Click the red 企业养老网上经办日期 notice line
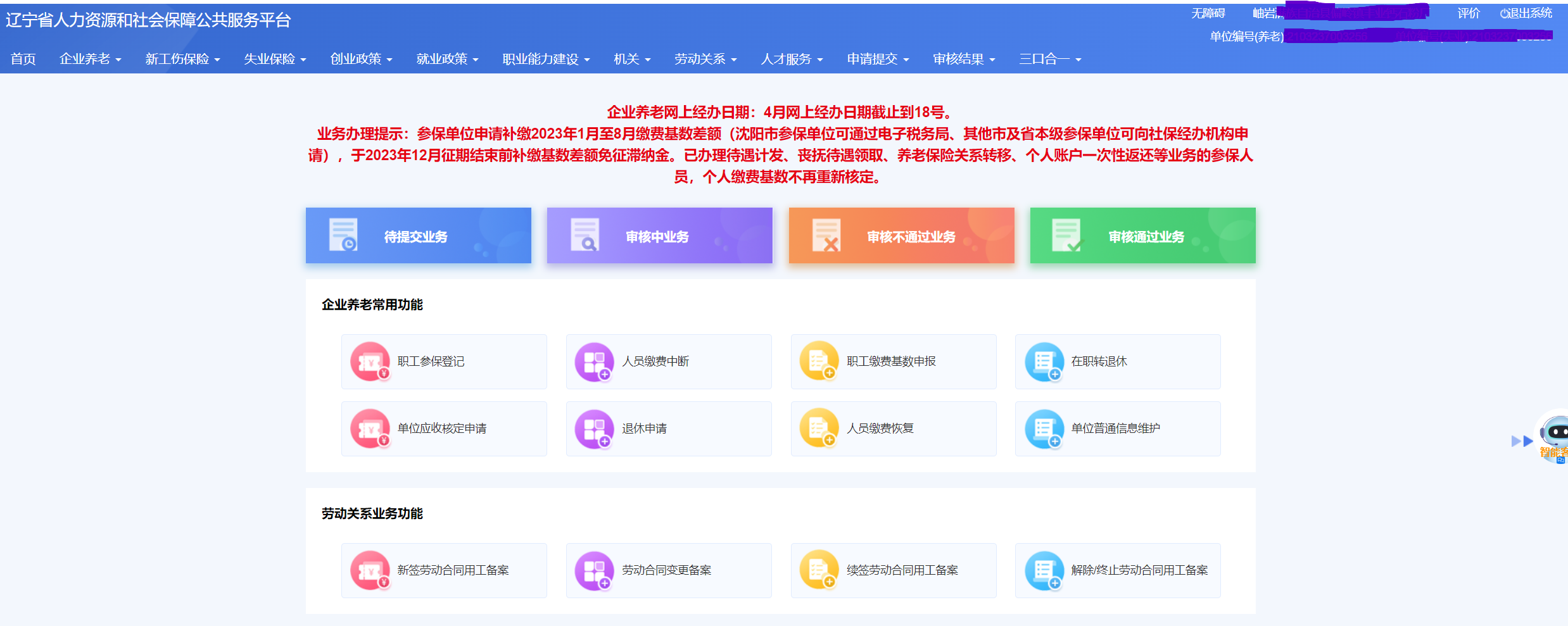This screenshot has width=1568, height=626. point(780,113)
